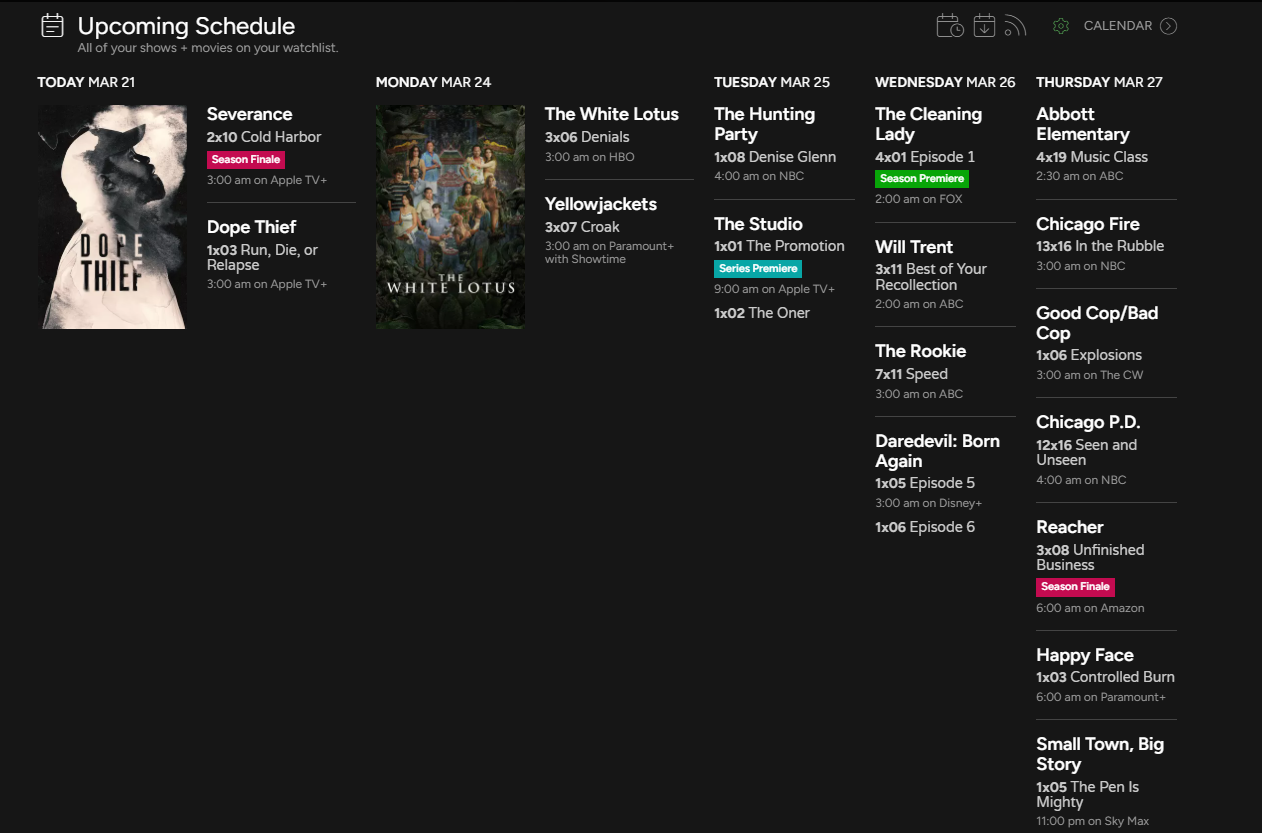Open the green settings gear
Viewport: 1262px width, 833px height.
coord(1061,26)
